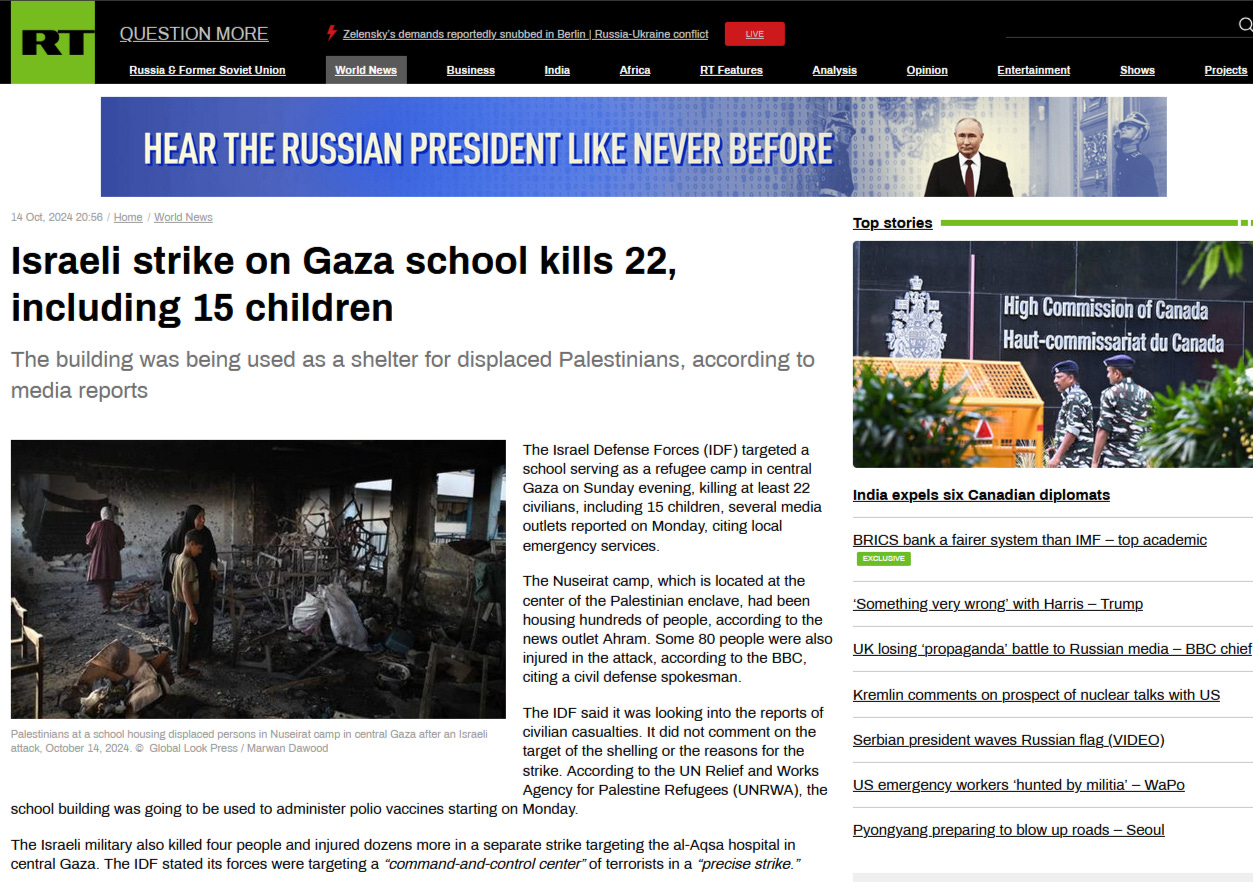Open the Opinion section
The image size is (1253, 882).
927,70
